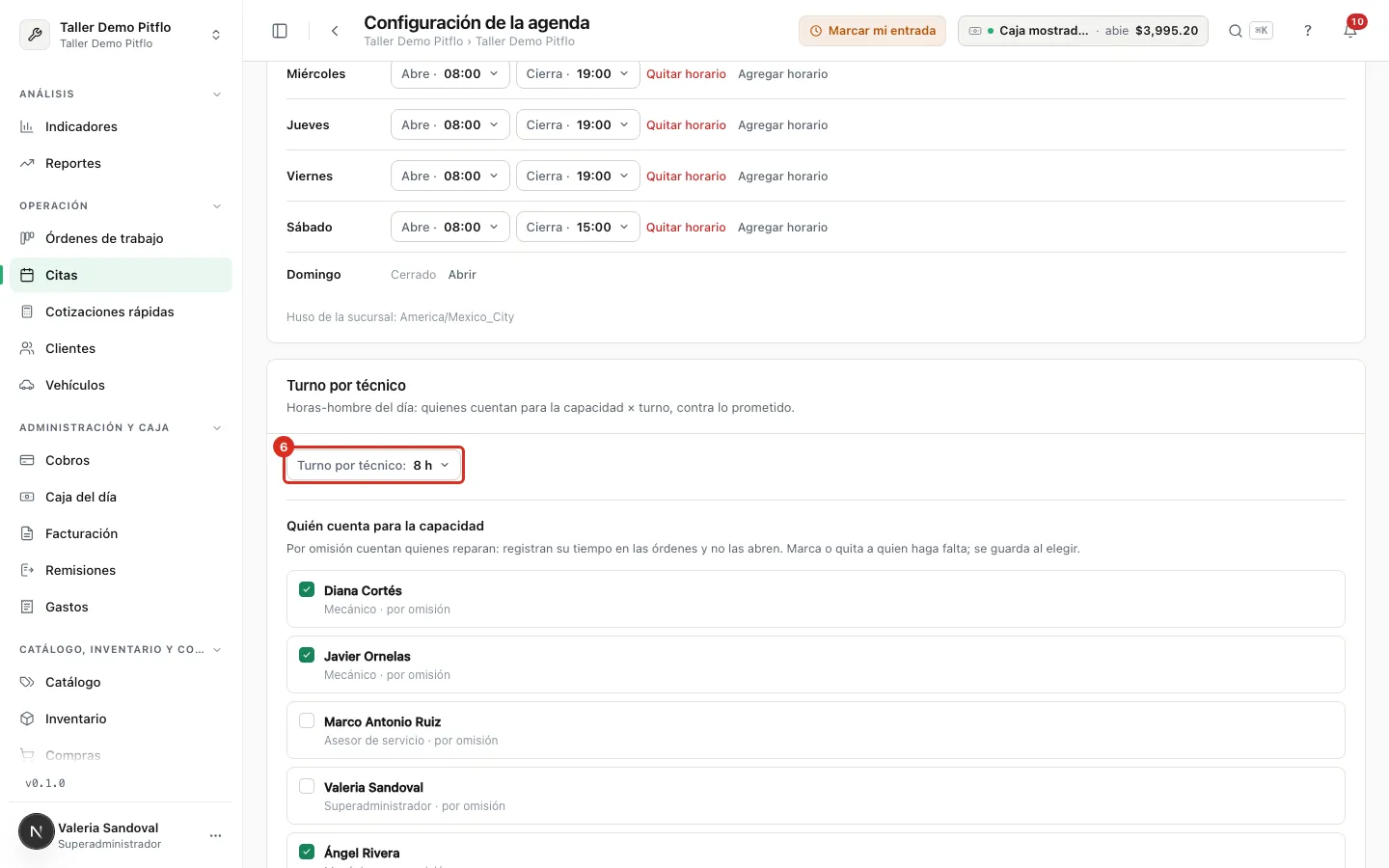Open the Caja mostrador status button
Image resolution: width=1389 pixels, height=868 pixels.
tap(1082, 31)
